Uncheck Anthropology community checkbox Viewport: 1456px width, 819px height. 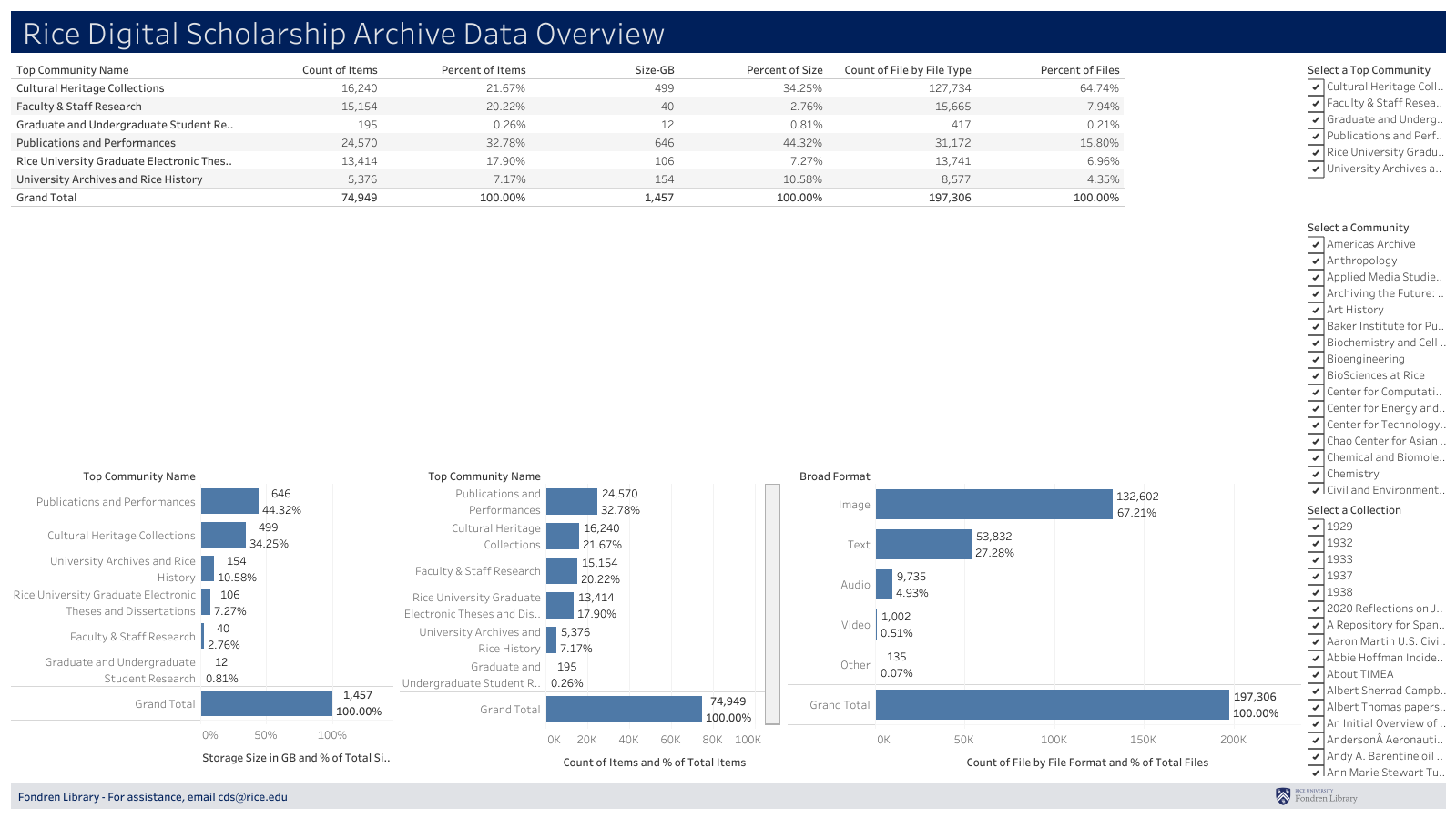click(1315, 261)
